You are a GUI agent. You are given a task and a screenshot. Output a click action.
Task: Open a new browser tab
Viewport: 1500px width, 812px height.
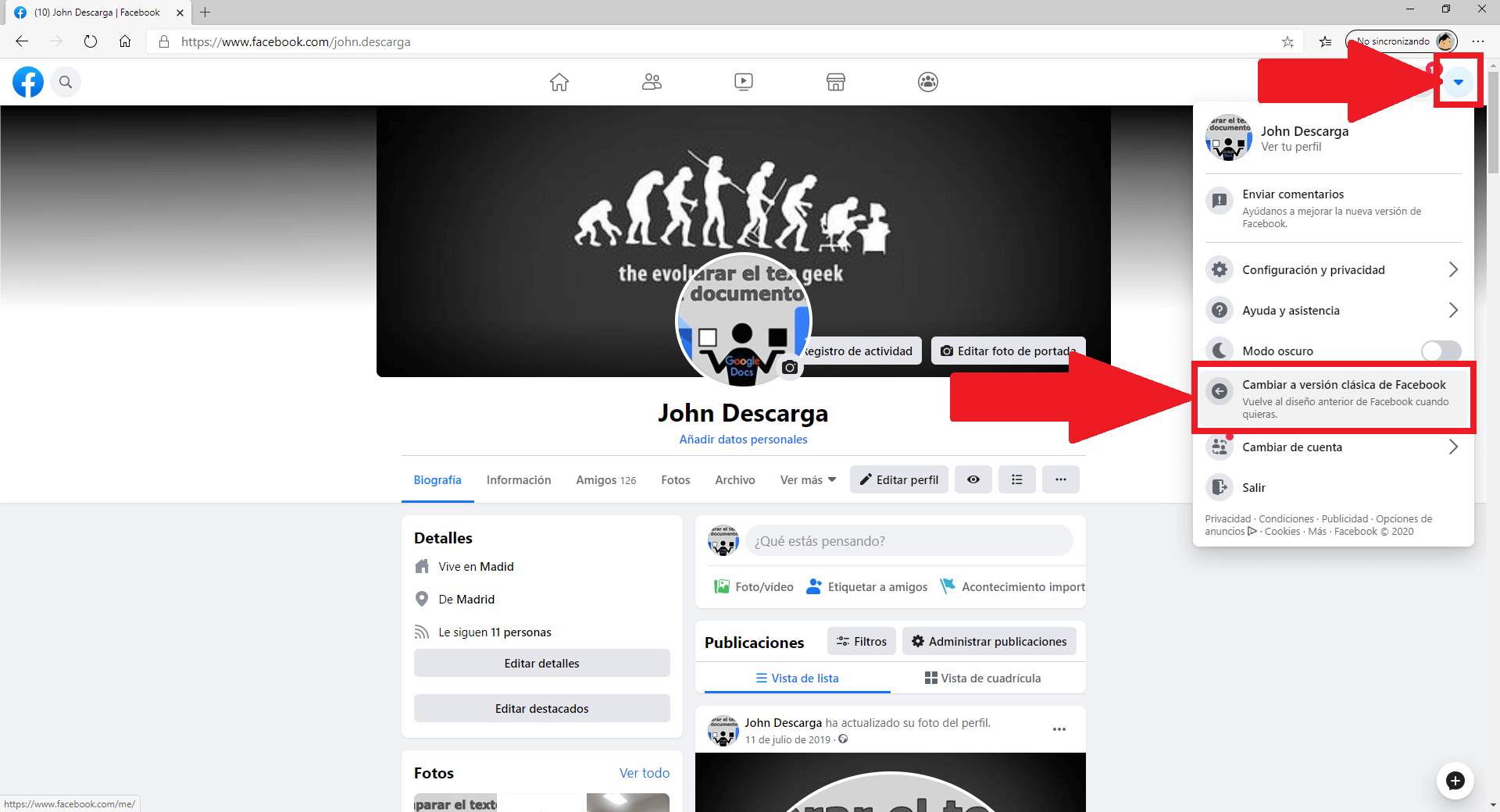(x=205, y=12)
